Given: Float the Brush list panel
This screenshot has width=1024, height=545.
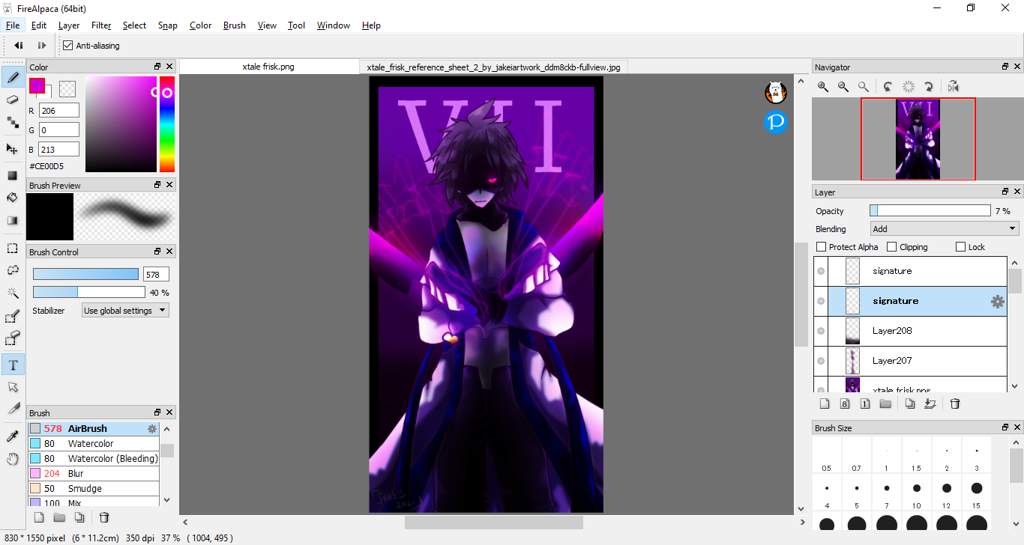Looking at the screenshot, I should click(157, 413).
